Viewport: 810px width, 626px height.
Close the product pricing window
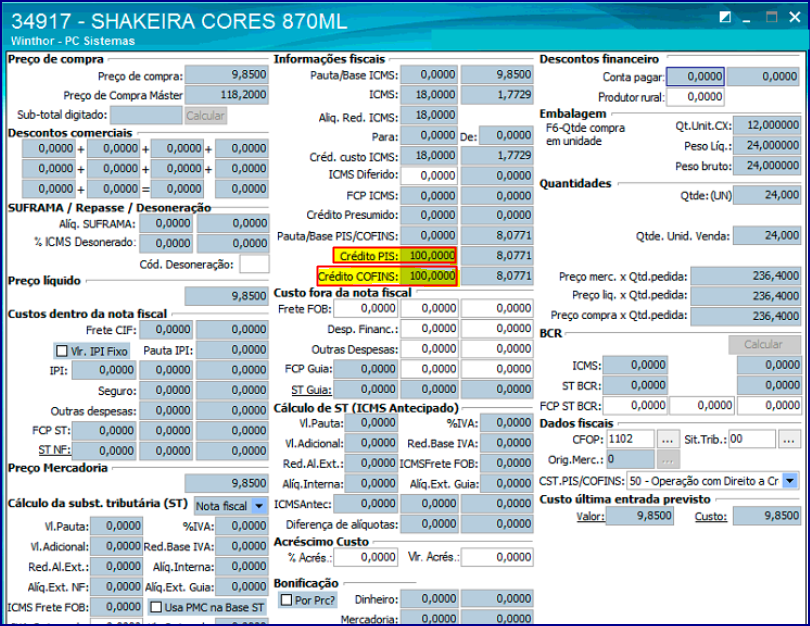(795, 17)
